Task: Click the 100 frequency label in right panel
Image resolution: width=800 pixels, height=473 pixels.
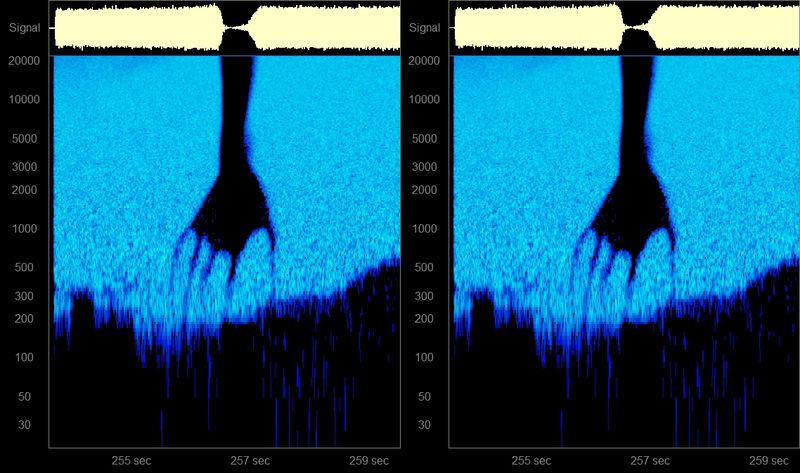Action: tap(431, 358)
